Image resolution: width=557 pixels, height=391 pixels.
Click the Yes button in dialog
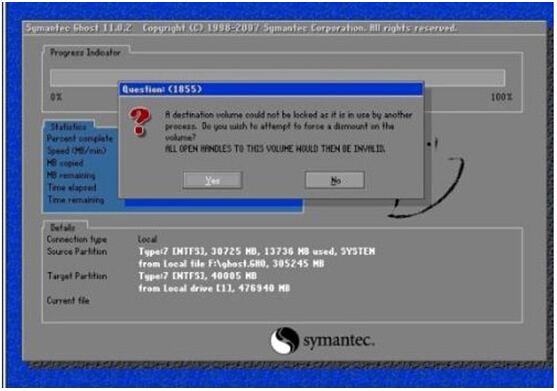click(212, 180)
